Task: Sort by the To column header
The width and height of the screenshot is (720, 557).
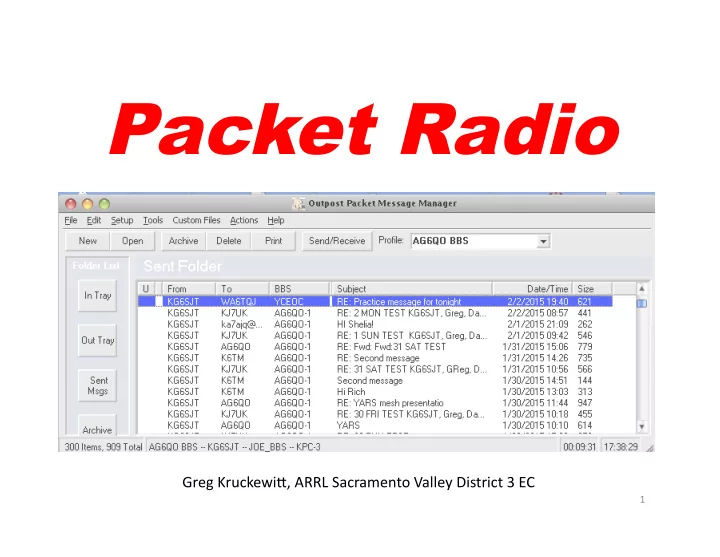Action: (x=242, y=289)
